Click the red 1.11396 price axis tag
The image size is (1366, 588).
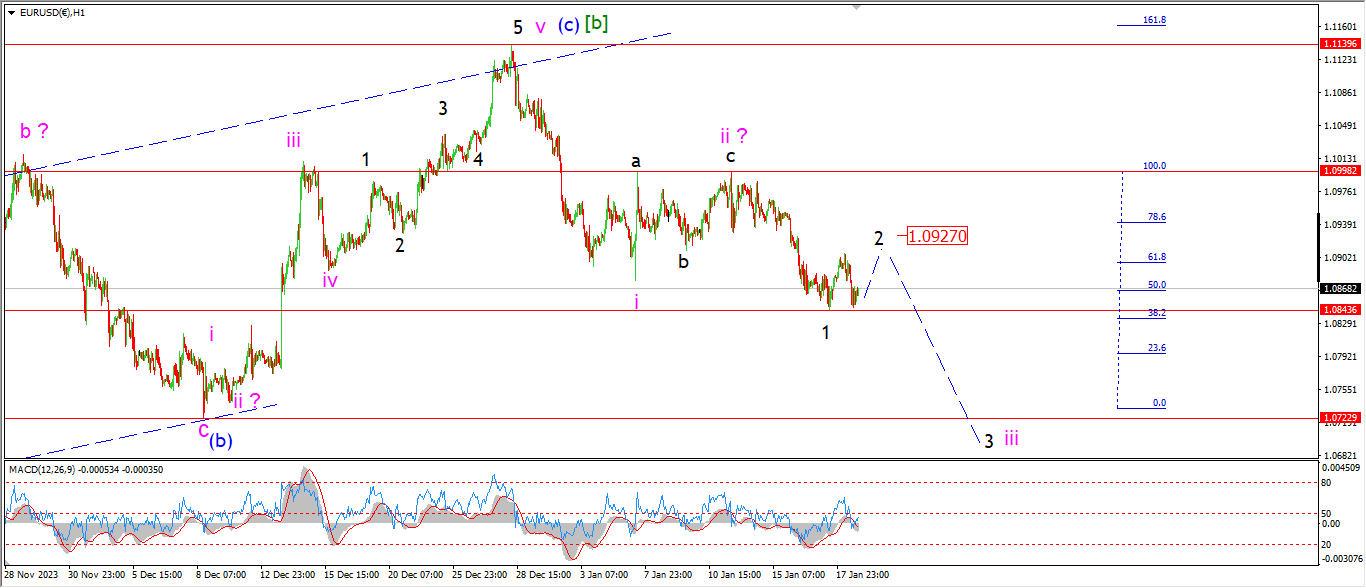coord(1338,44)
